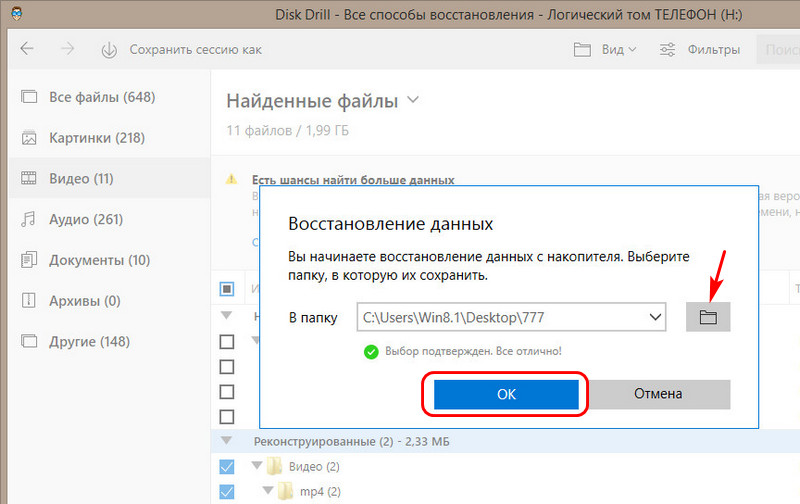Image resolution: width=800 pixels, height=504 pixels.
Task: Click 'Выбор подтвержден. Все отлично!' message
Action: [x=473, y=351]
